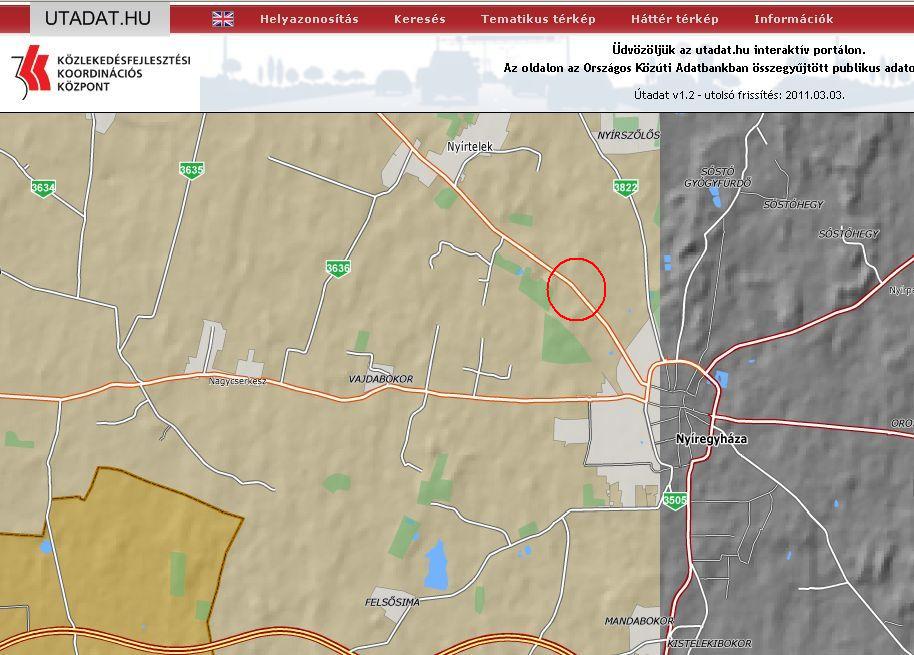
Task: Click the 3634 road shield
Action: pyautogui.click(x=42, y=187)
